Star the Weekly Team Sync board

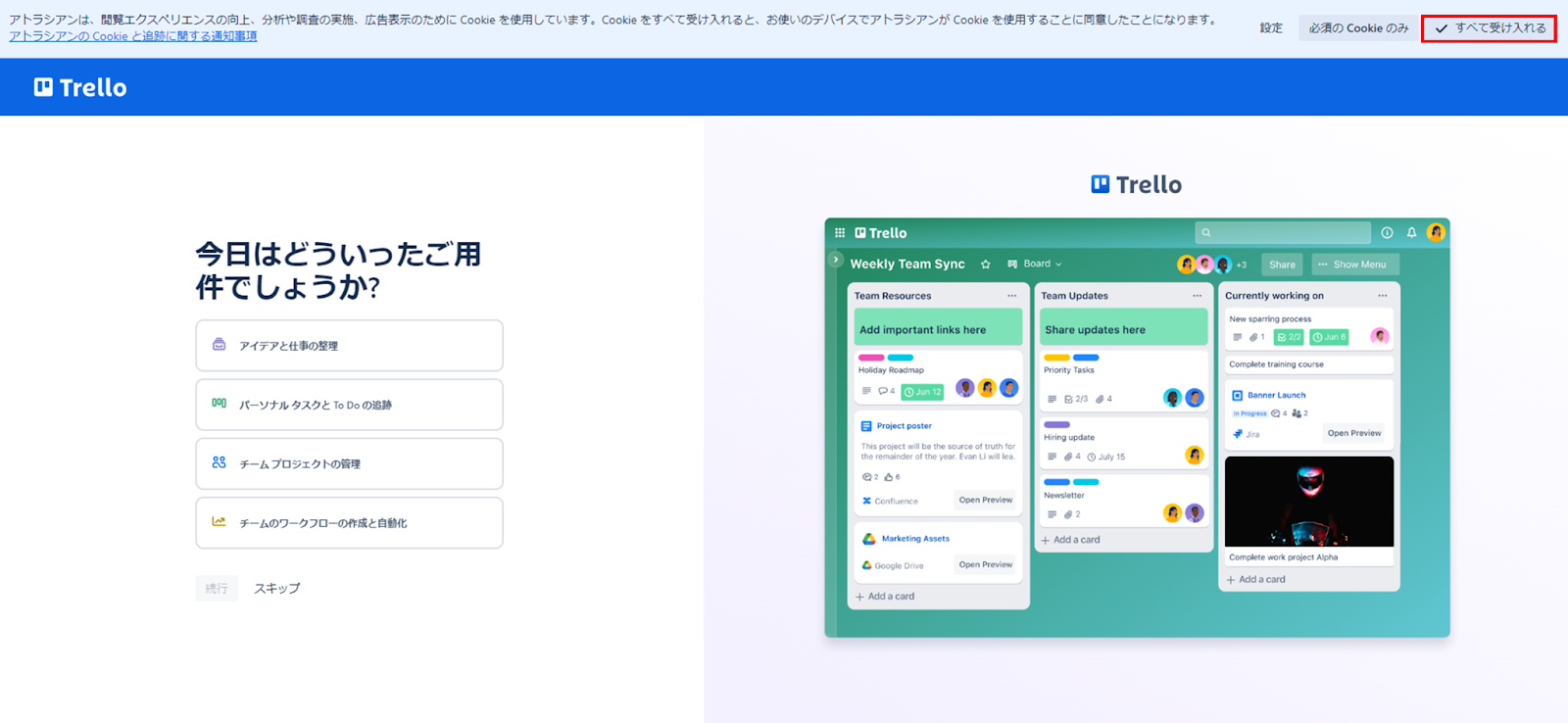[986, 265]
